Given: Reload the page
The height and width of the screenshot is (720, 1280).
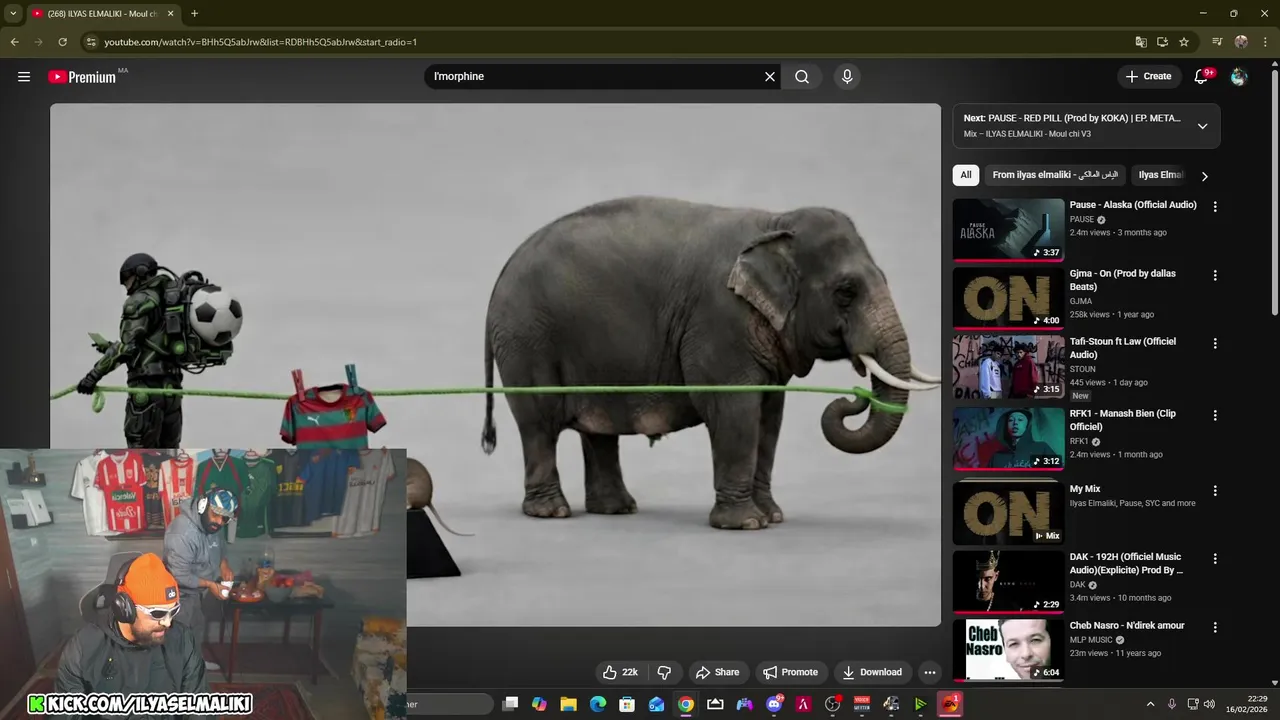Looking at the screenshot, I should [62, 42].
